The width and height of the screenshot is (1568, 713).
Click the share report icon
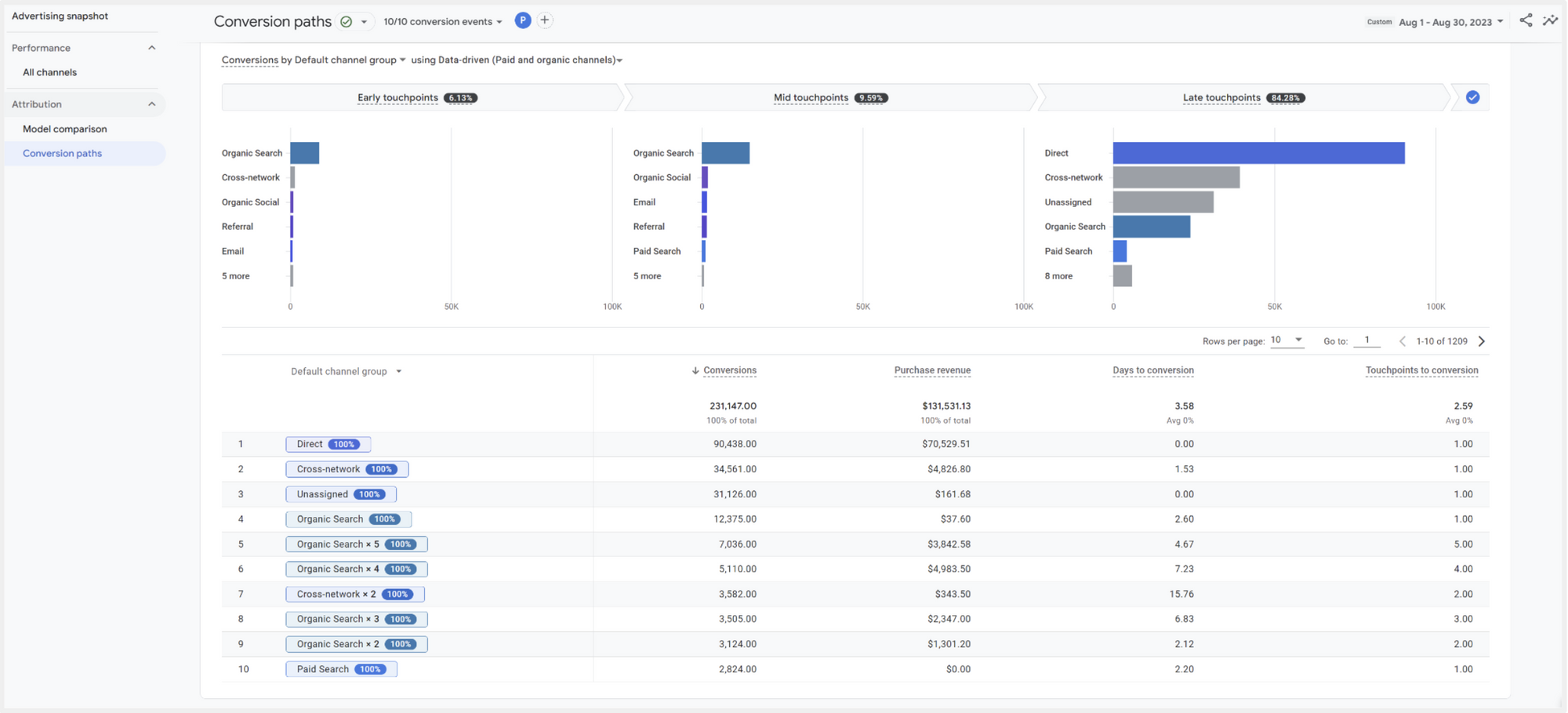pyautogui.click(x=1526, y=20)
